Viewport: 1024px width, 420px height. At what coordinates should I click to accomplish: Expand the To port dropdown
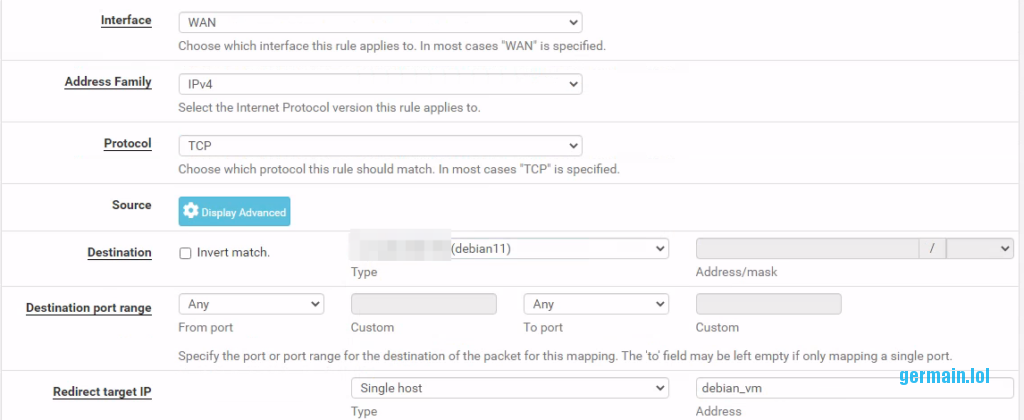click(x=596, y=304)
